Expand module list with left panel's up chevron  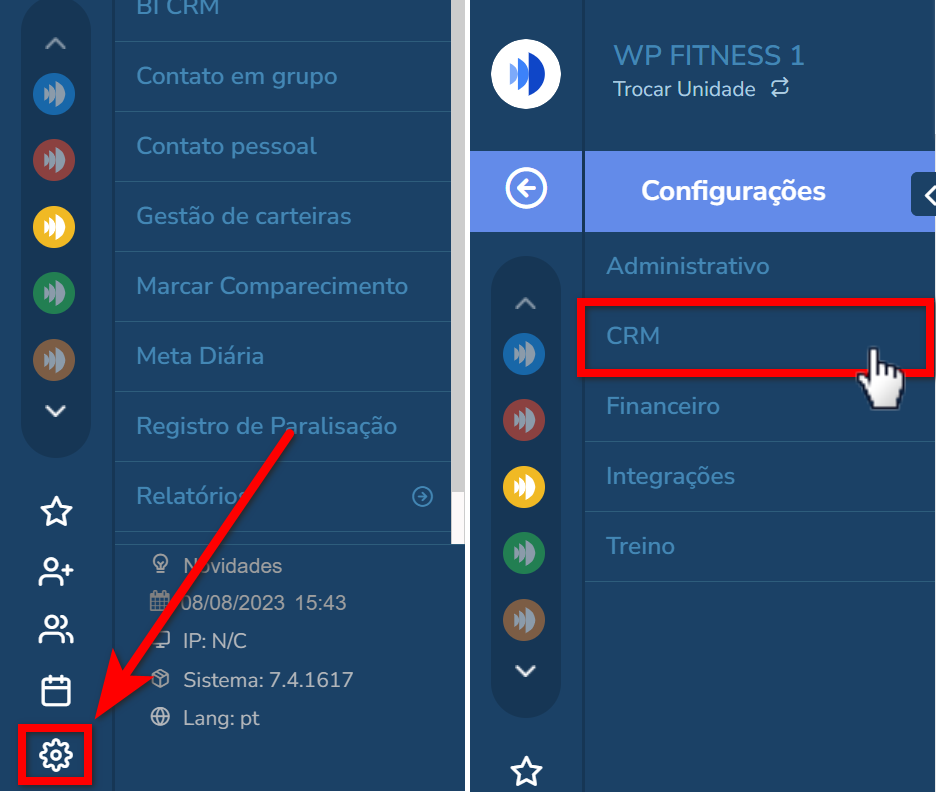click(56, 44)
